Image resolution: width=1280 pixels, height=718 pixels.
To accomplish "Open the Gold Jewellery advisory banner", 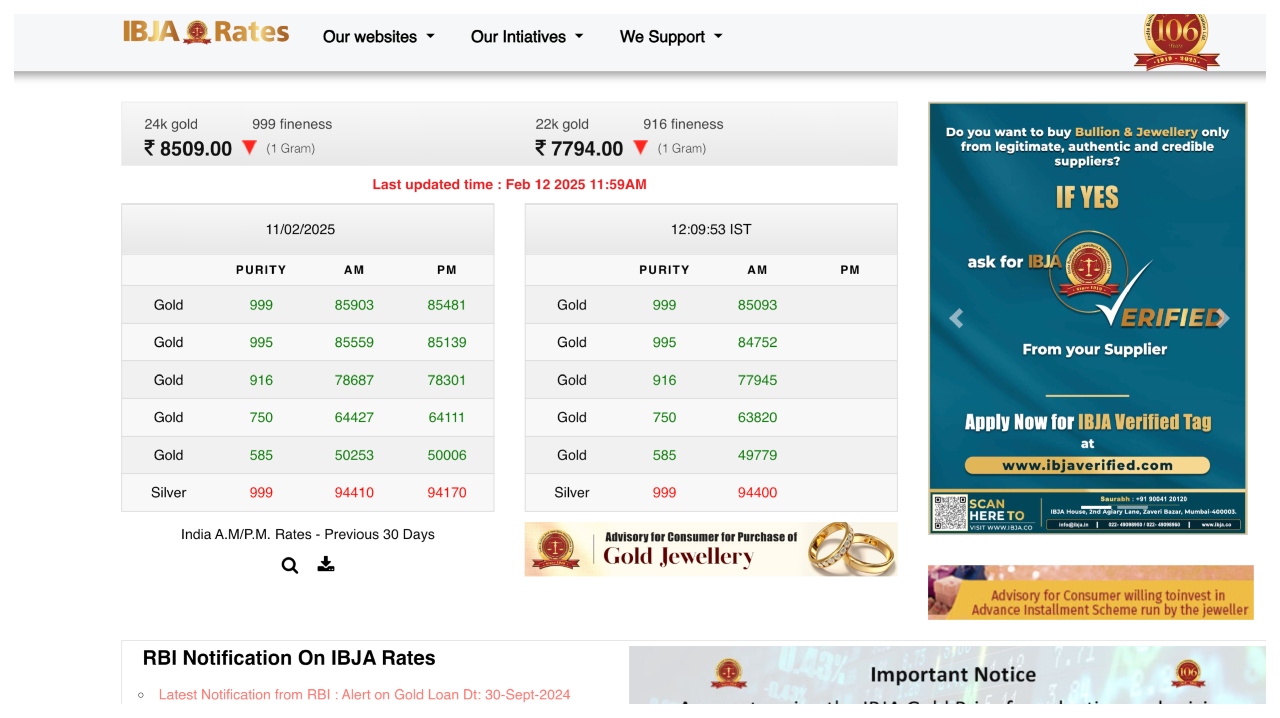I will coord(710,549).
